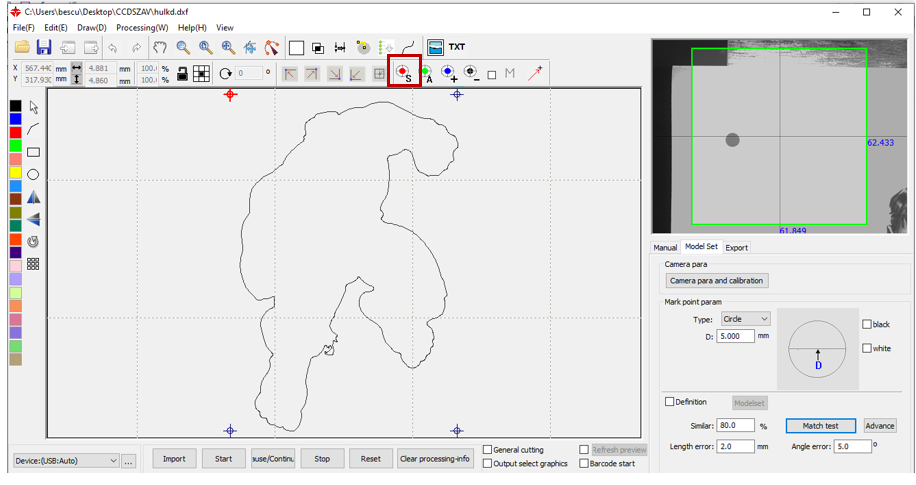Click the M toolbar icon
The width and height of the screenshot is (916, 485).
click(510, 74)
